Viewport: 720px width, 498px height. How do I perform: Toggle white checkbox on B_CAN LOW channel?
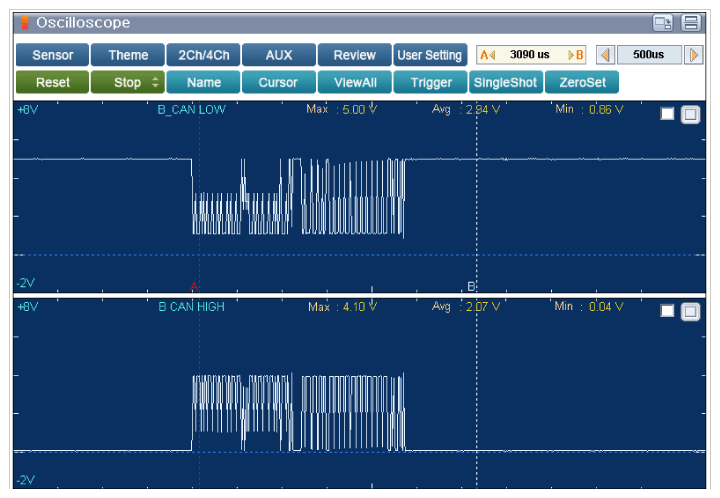tap(667, 113)
